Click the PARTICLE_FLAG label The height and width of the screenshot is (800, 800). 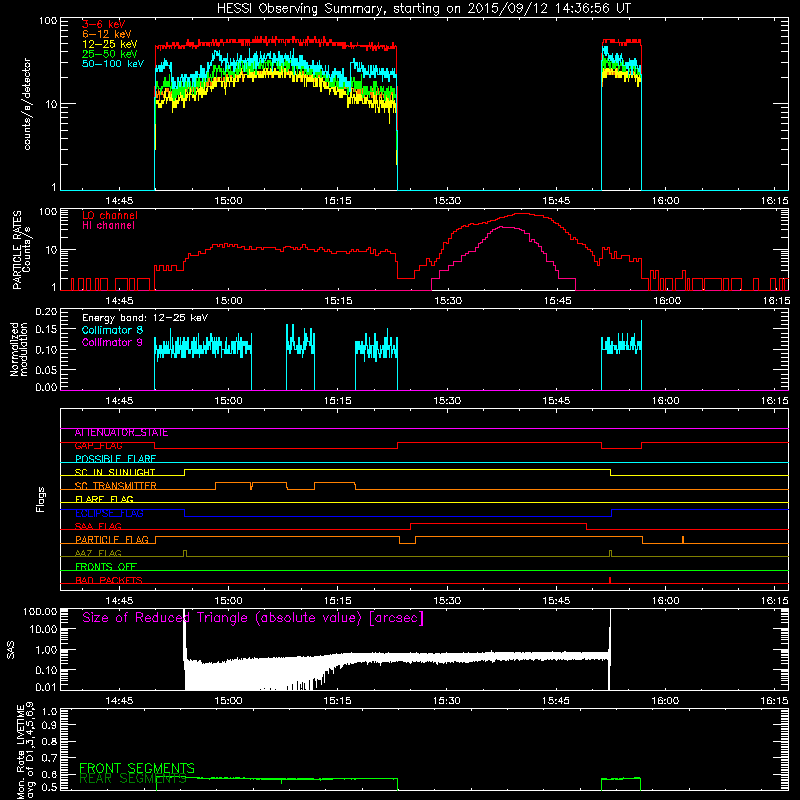tap(112, 540)
